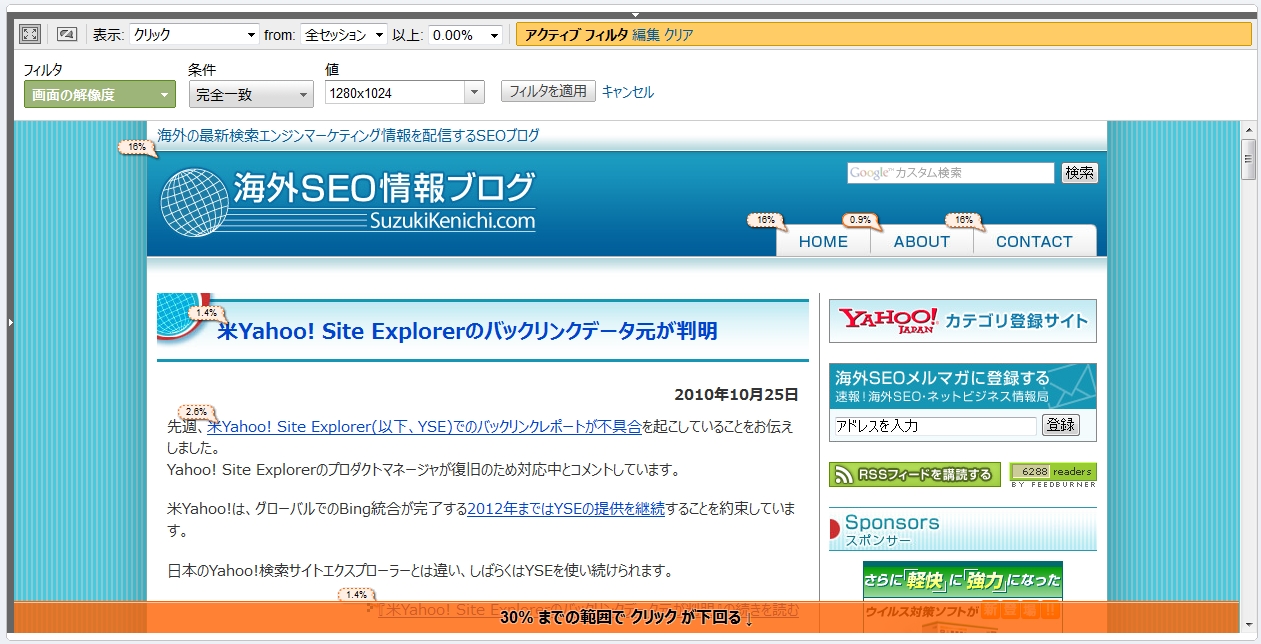Click the 1280x1024 value field
Viewport: 1261px width, 644px height.
pyautogui.click(x=395, y=93)
